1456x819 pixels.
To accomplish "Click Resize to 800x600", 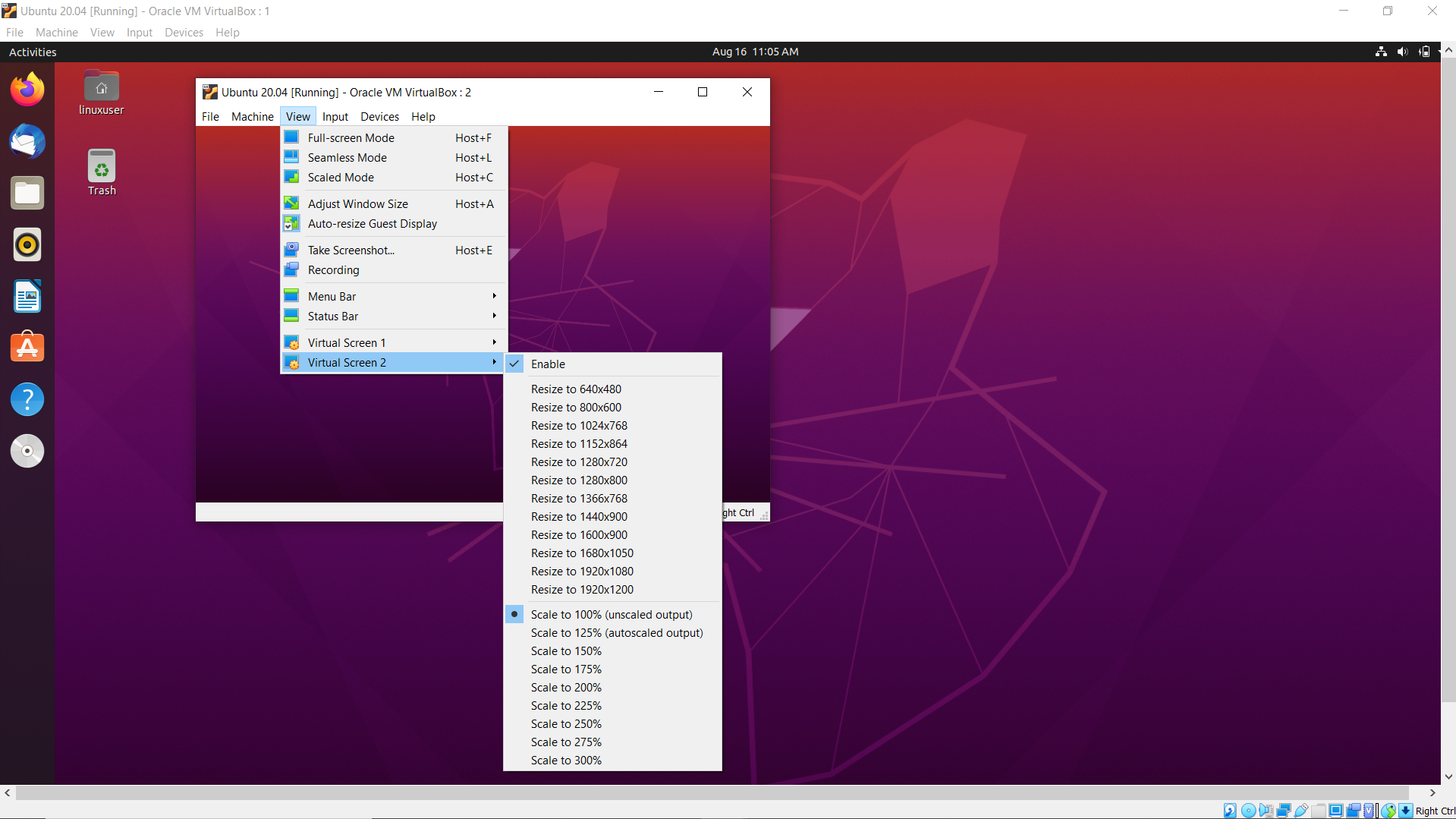I will coord(612,407).
